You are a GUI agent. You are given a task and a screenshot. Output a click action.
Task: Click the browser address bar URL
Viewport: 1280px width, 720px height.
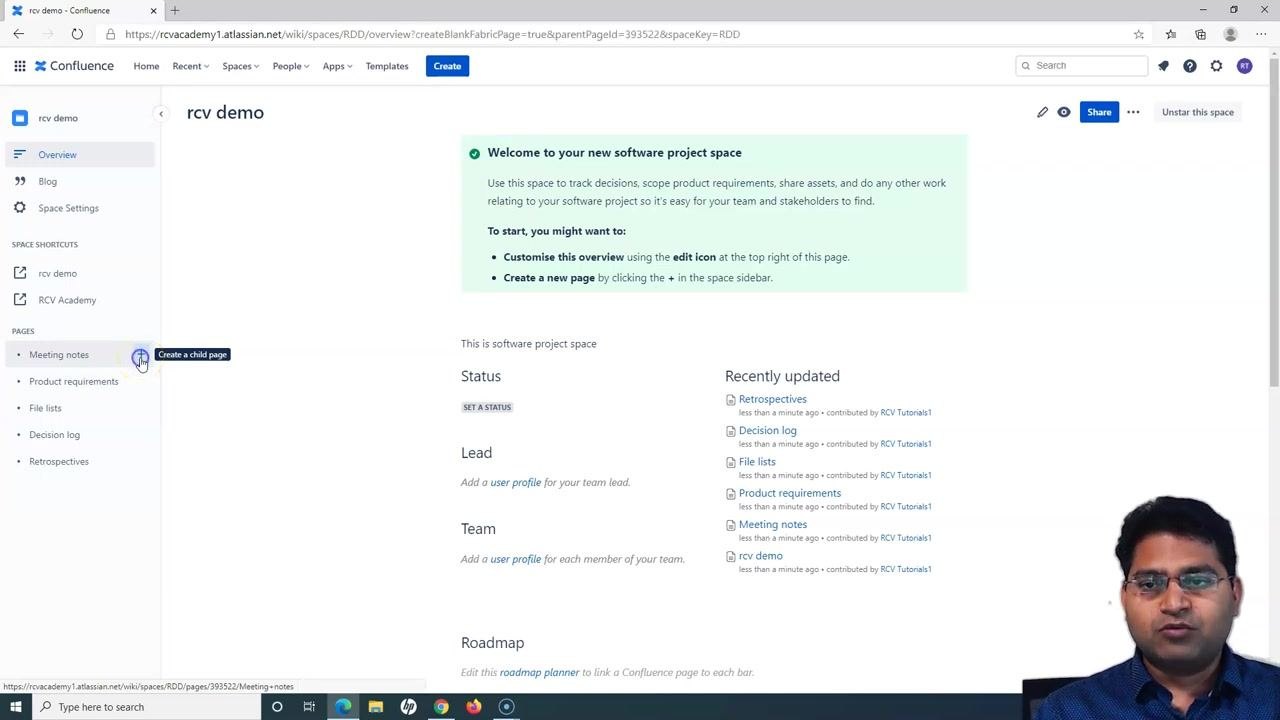click(432, 34)
